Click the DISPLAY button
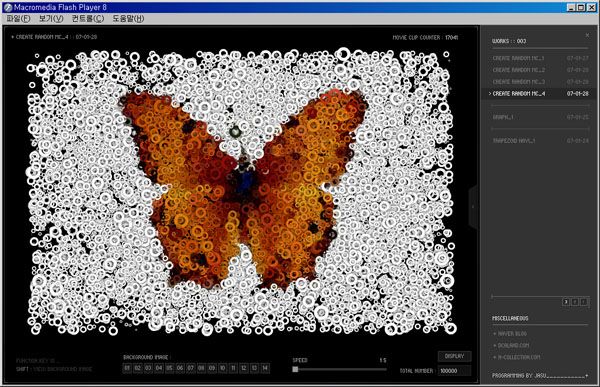This screenshot has width=600, height=387. [x=455, y=356]
